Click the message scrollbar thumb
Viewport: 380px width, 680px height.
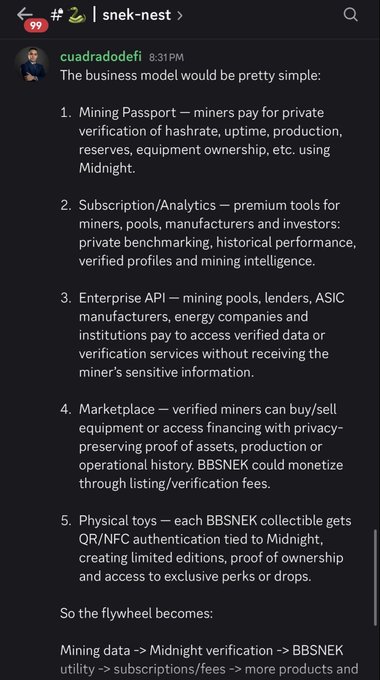tap(375, 577)
